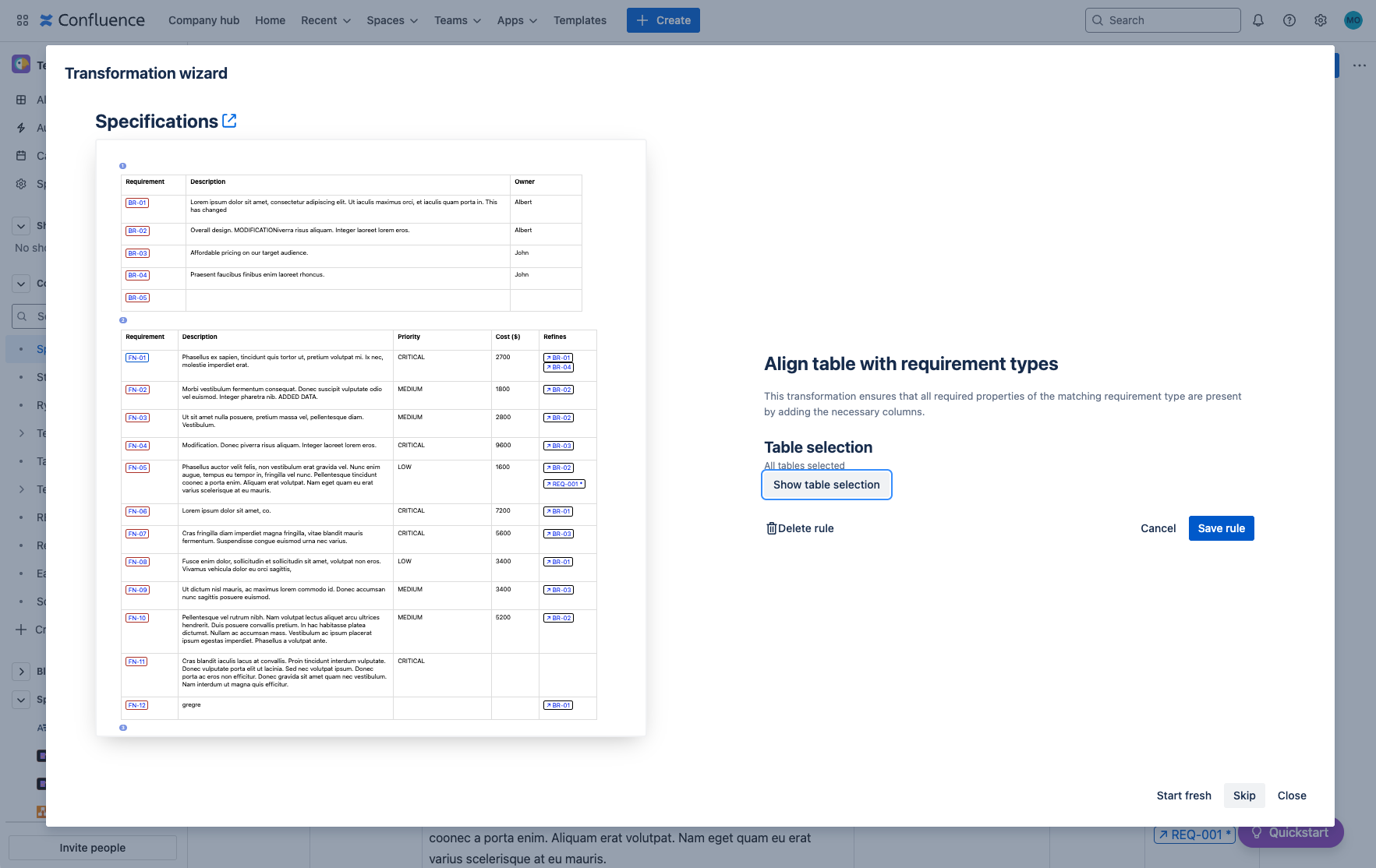Select Templates in the top navigation
Screen dimensions: 1376x868
(579, 20)
